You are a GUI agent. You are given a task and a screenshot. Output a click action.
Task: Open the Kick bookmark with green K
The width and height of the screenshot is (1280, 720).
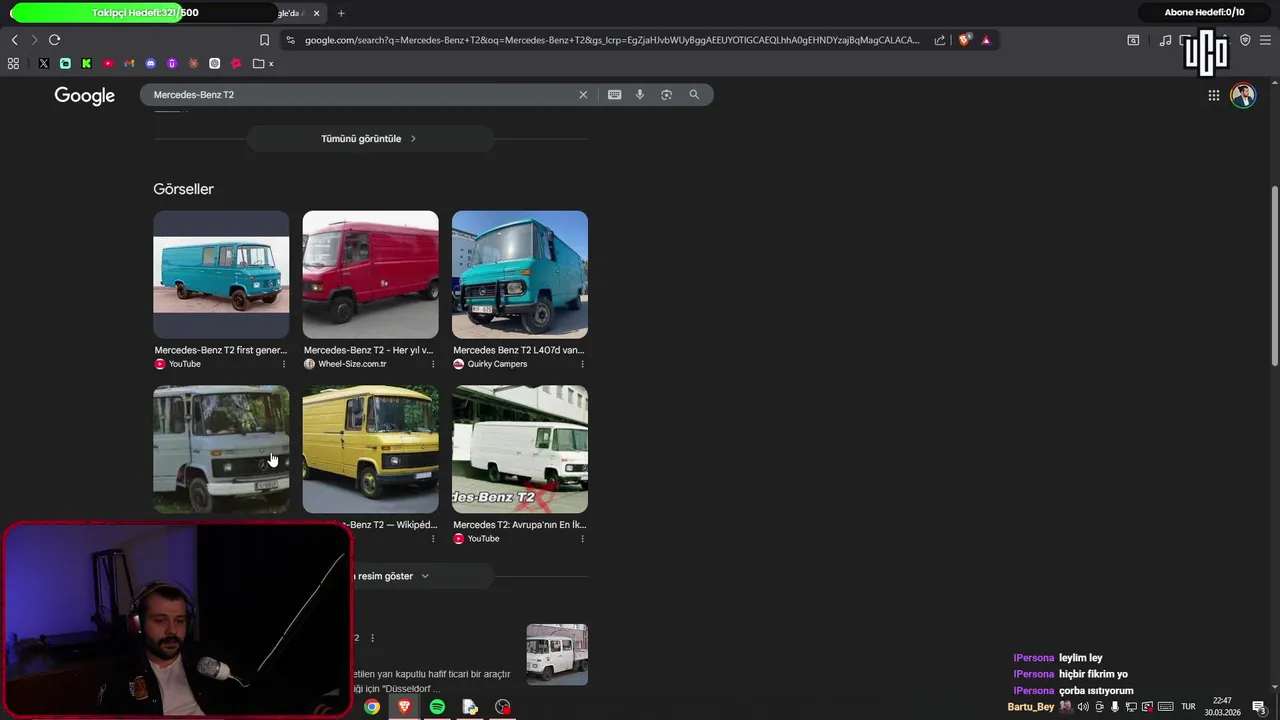click(86, 63)
